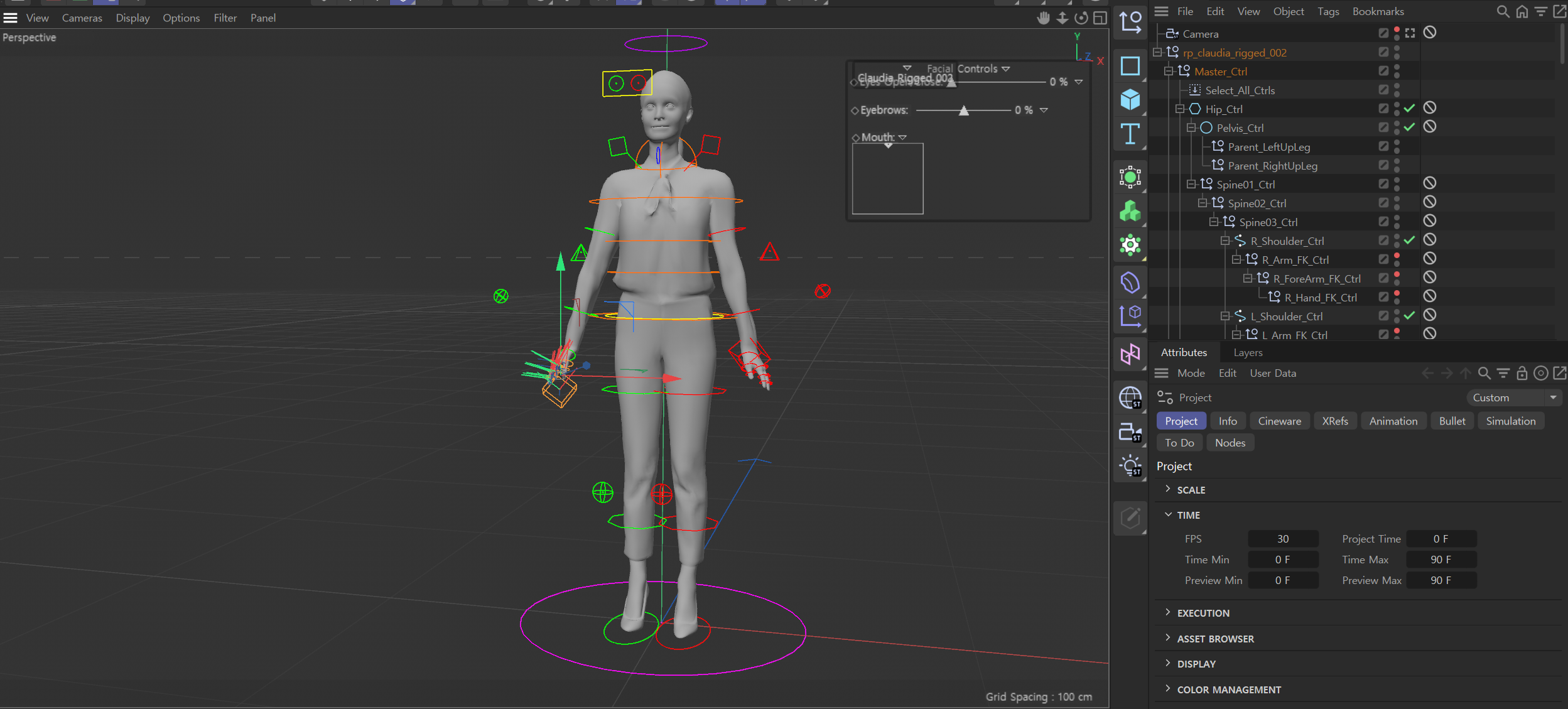Lock the Attribute Manager element

[x=1522, y=373]
